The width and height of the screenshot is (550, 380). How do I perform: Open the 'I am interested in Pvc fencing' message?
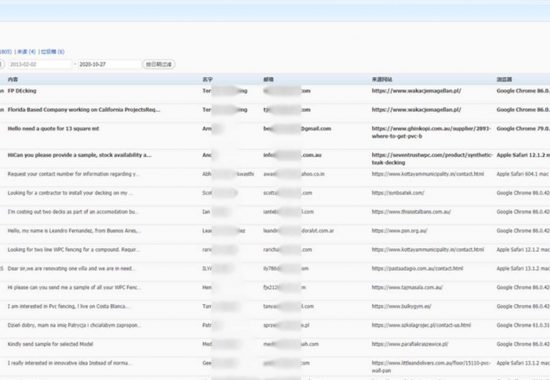(x=68, y=307)
